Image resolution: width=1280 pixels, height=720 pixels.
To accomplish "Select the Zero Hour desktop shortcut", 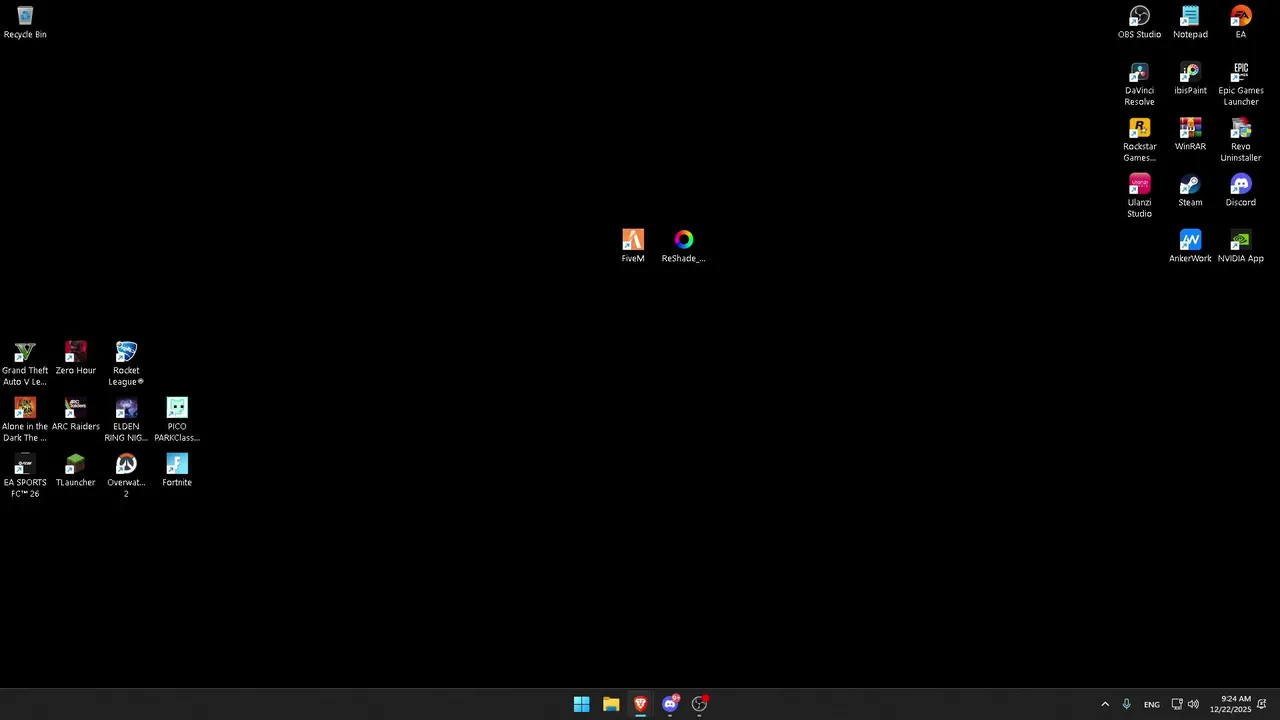I will coord(76,359).
